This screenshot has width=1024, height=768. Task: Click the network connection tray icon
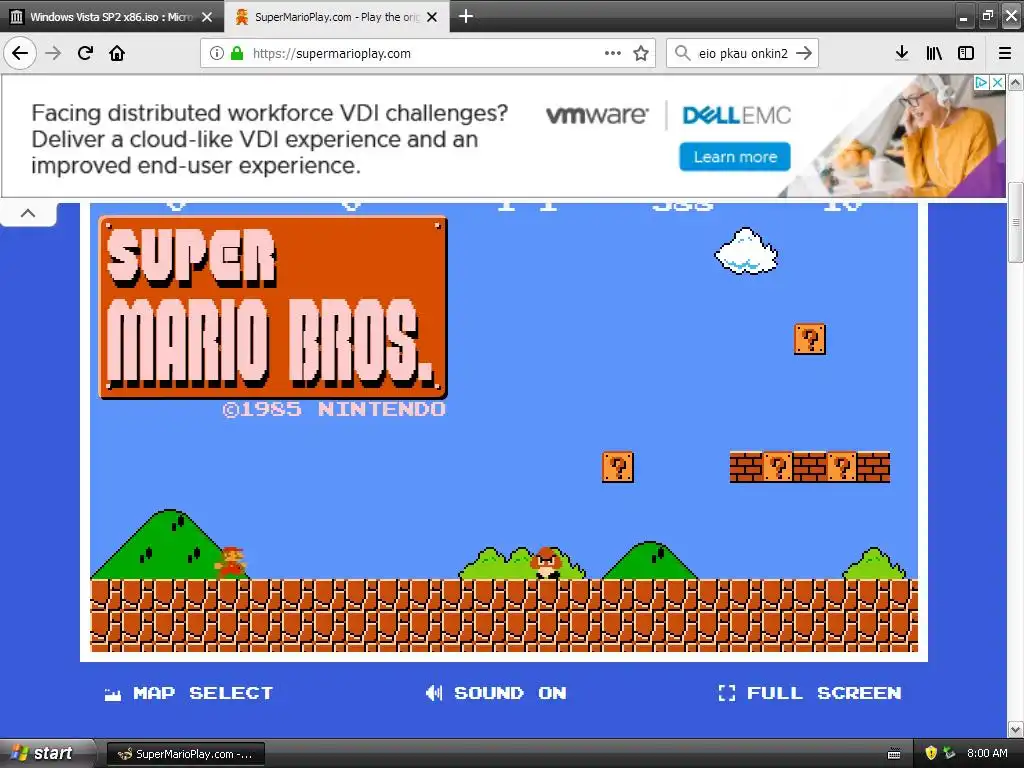click(950, 753)
